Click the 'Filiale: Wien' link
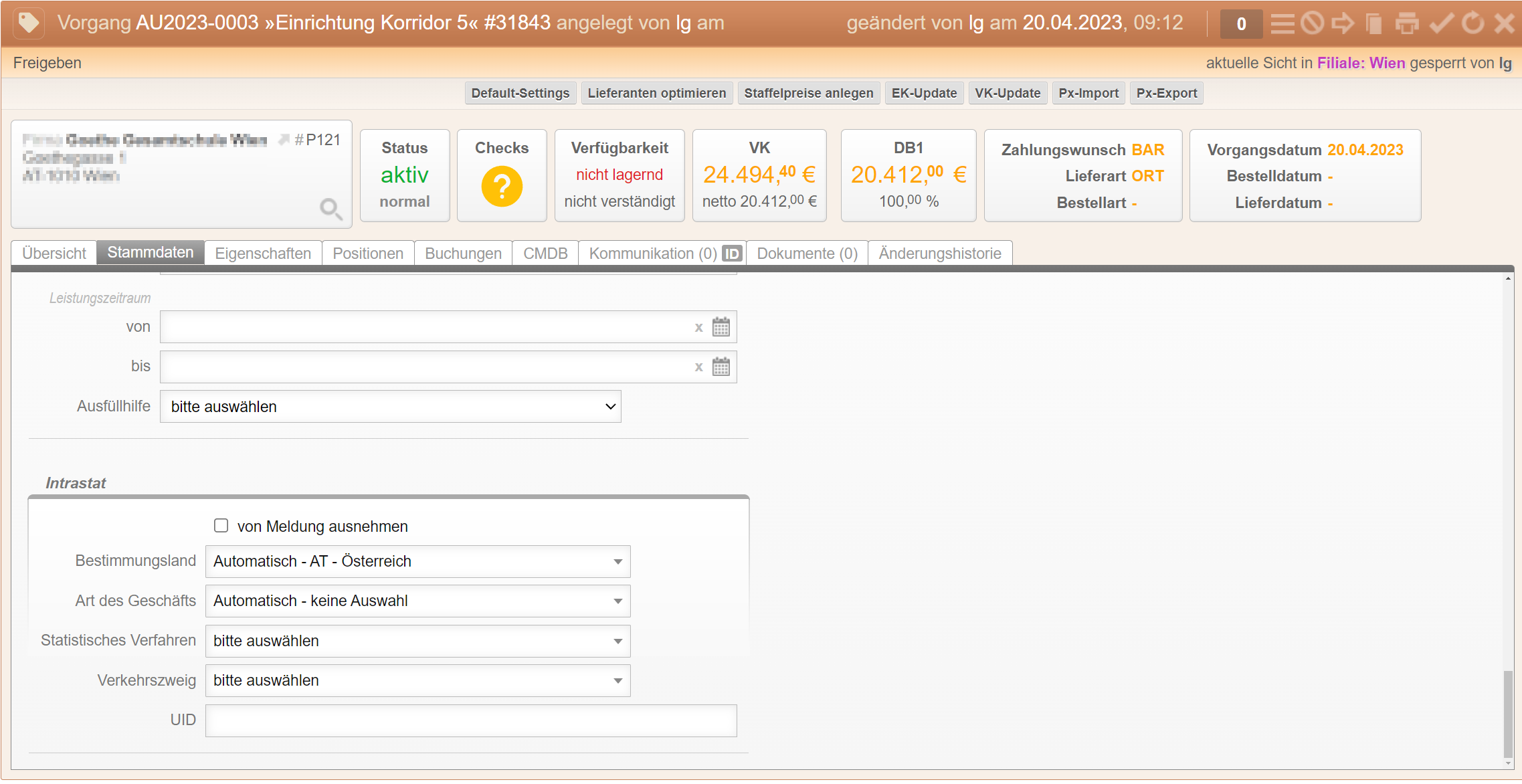The height and width of the screenshot is (784, 1522). (x=1361, y=63)
